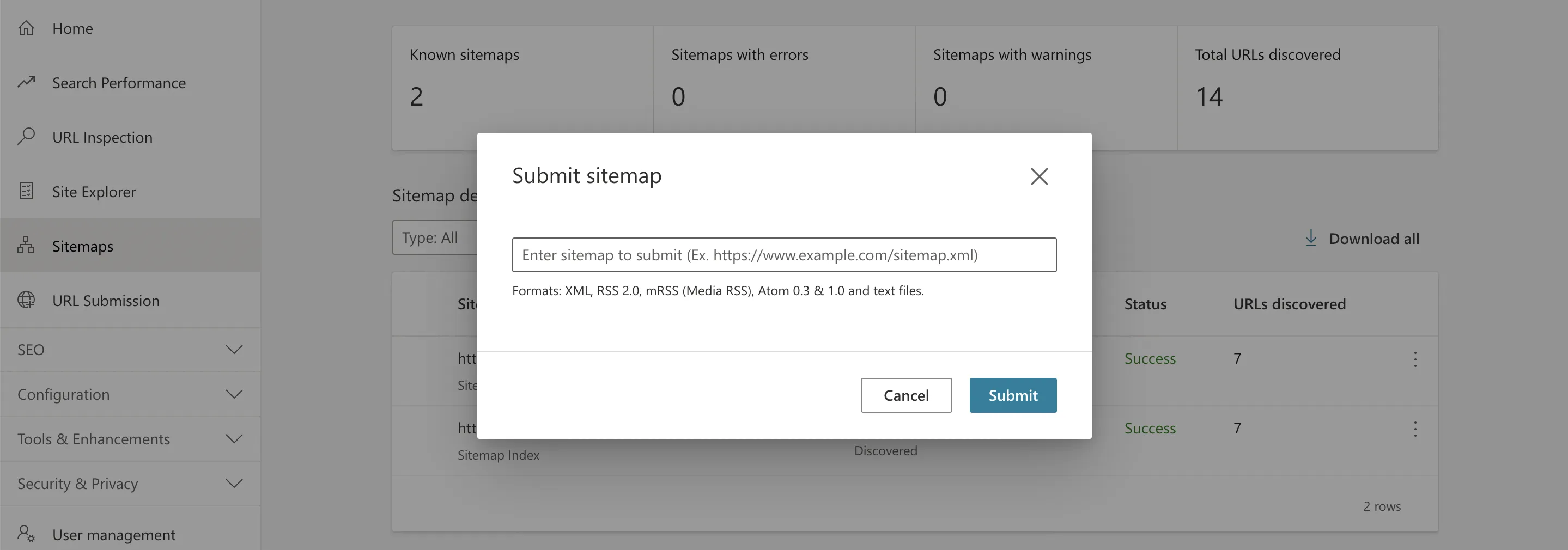Click the URLs discovered column header
This screenshot has width=1568, height=550.
[1289, 304]
